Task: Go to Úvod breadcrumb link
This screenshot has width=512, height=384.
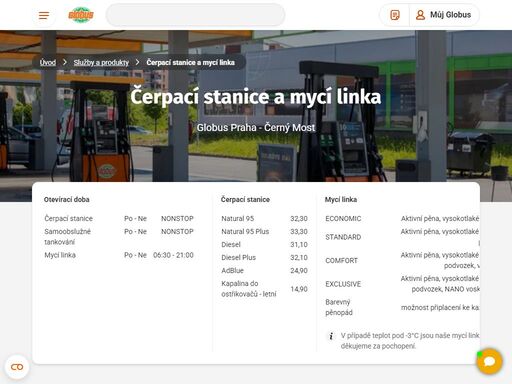Action: point(48,63)
